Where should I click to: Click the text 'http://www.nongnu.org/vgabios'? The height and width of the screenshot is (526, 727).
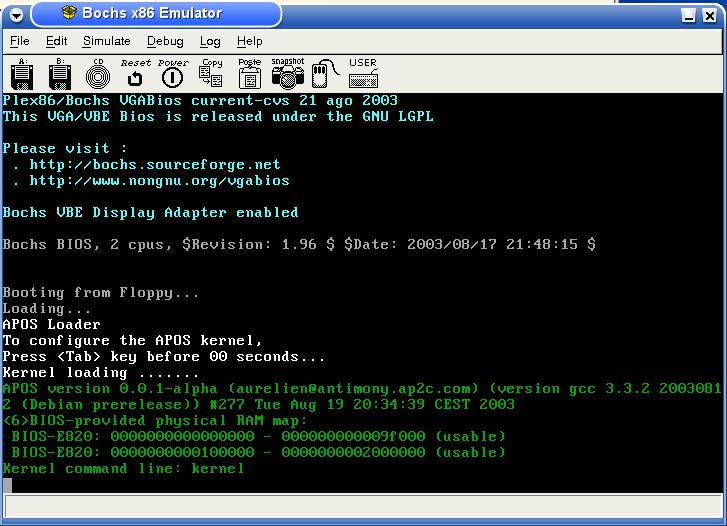(159, 180)
